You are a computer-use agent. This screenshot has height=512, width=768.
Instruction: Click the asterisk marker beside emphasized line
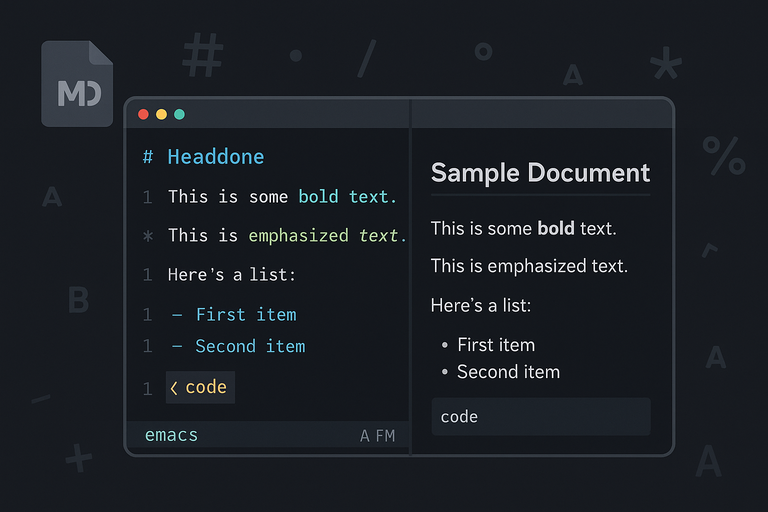coord(148,236)
